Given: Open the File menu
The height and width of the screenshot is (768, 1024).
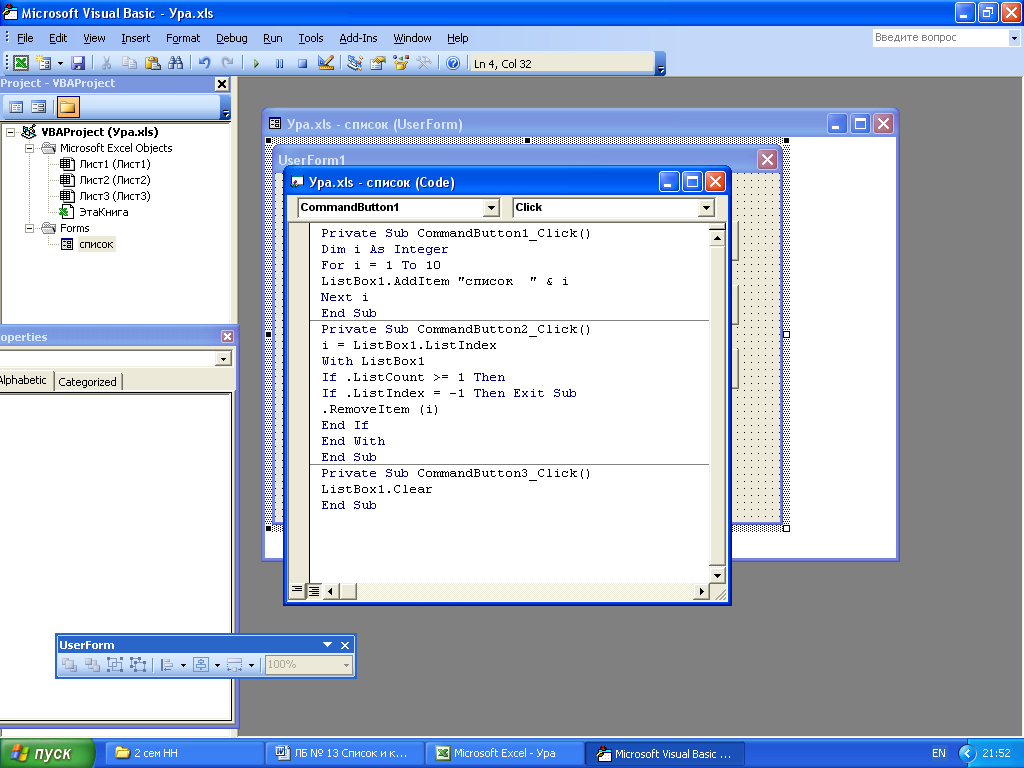Looking at the screenshot, I should [25, 39].
